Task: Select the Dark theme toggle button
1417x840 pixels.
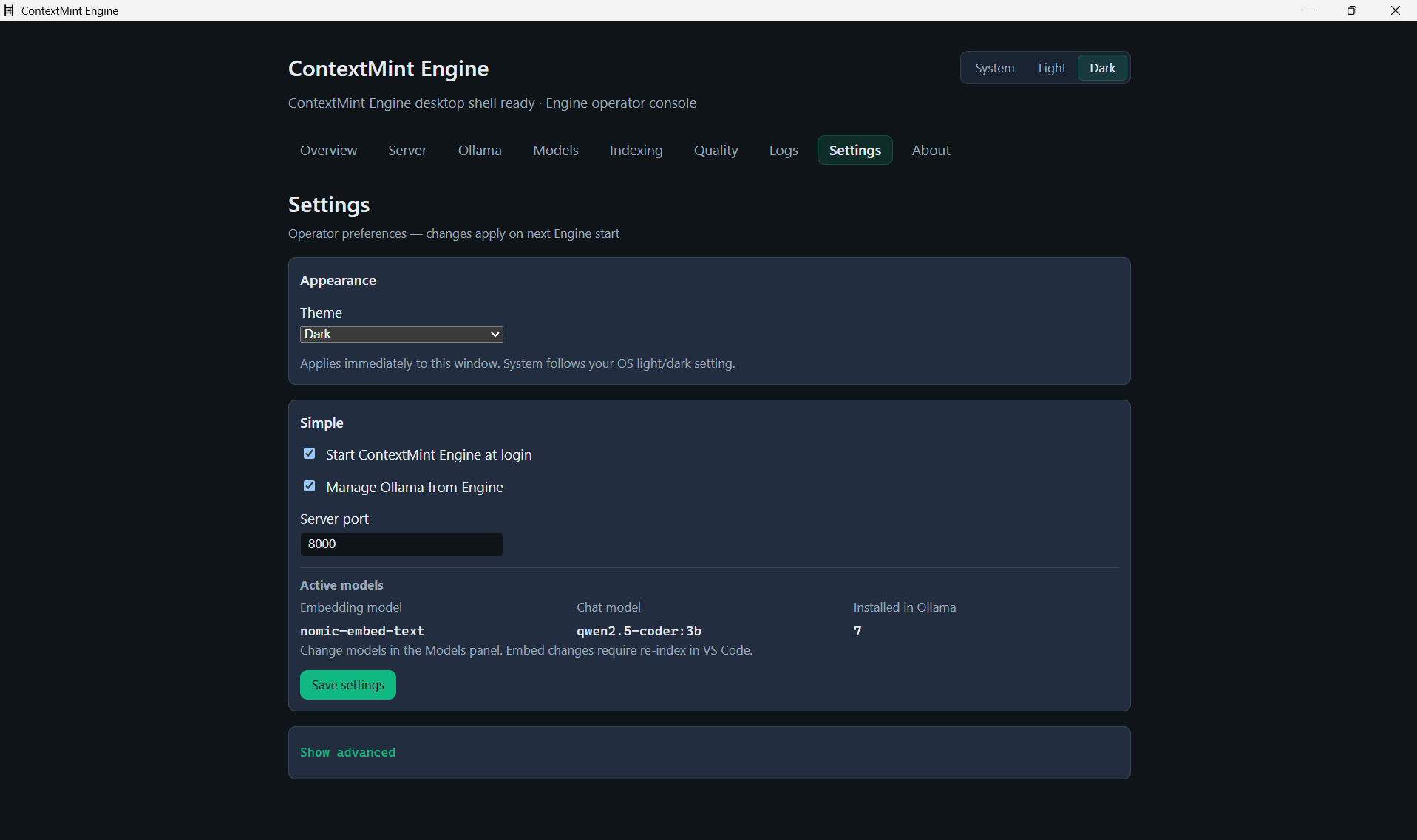Action: (x=1102, y=68)
